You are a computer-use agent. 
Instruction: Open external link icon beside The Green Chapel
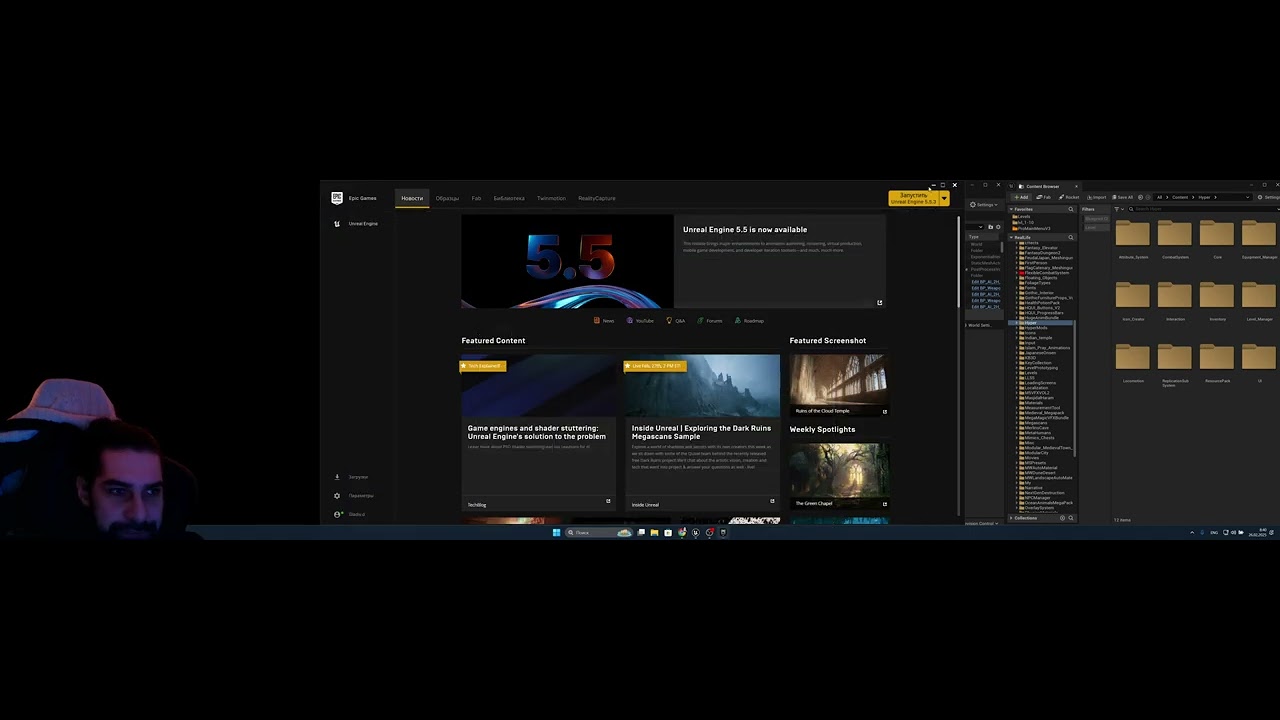coord(884,503)
